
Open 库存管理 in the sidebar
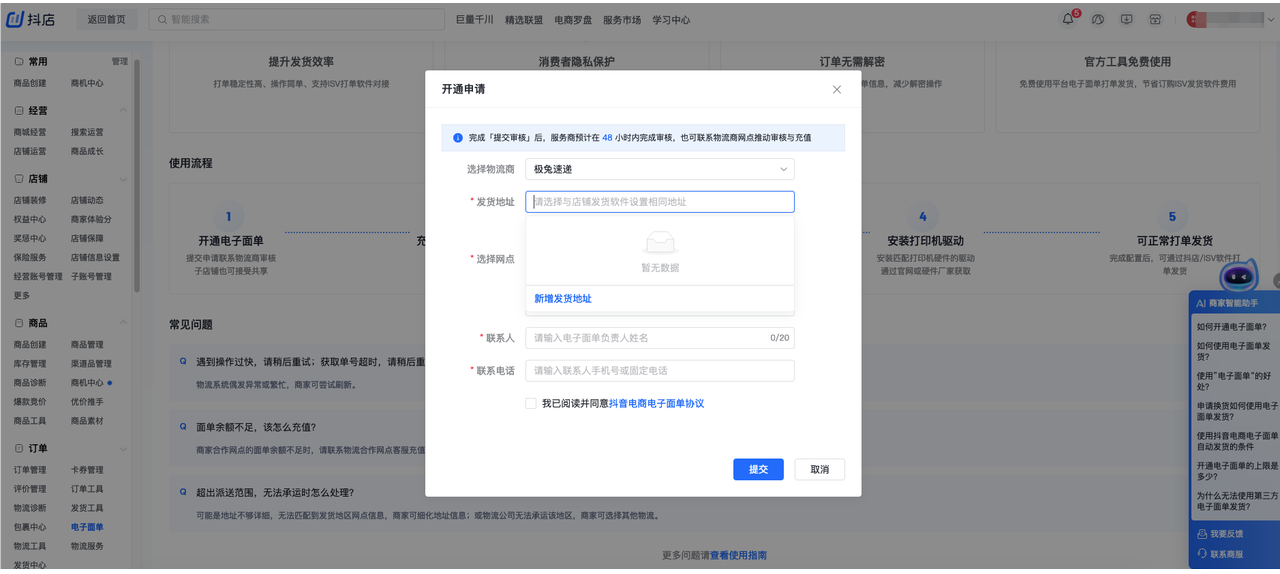tap(30, 364)
